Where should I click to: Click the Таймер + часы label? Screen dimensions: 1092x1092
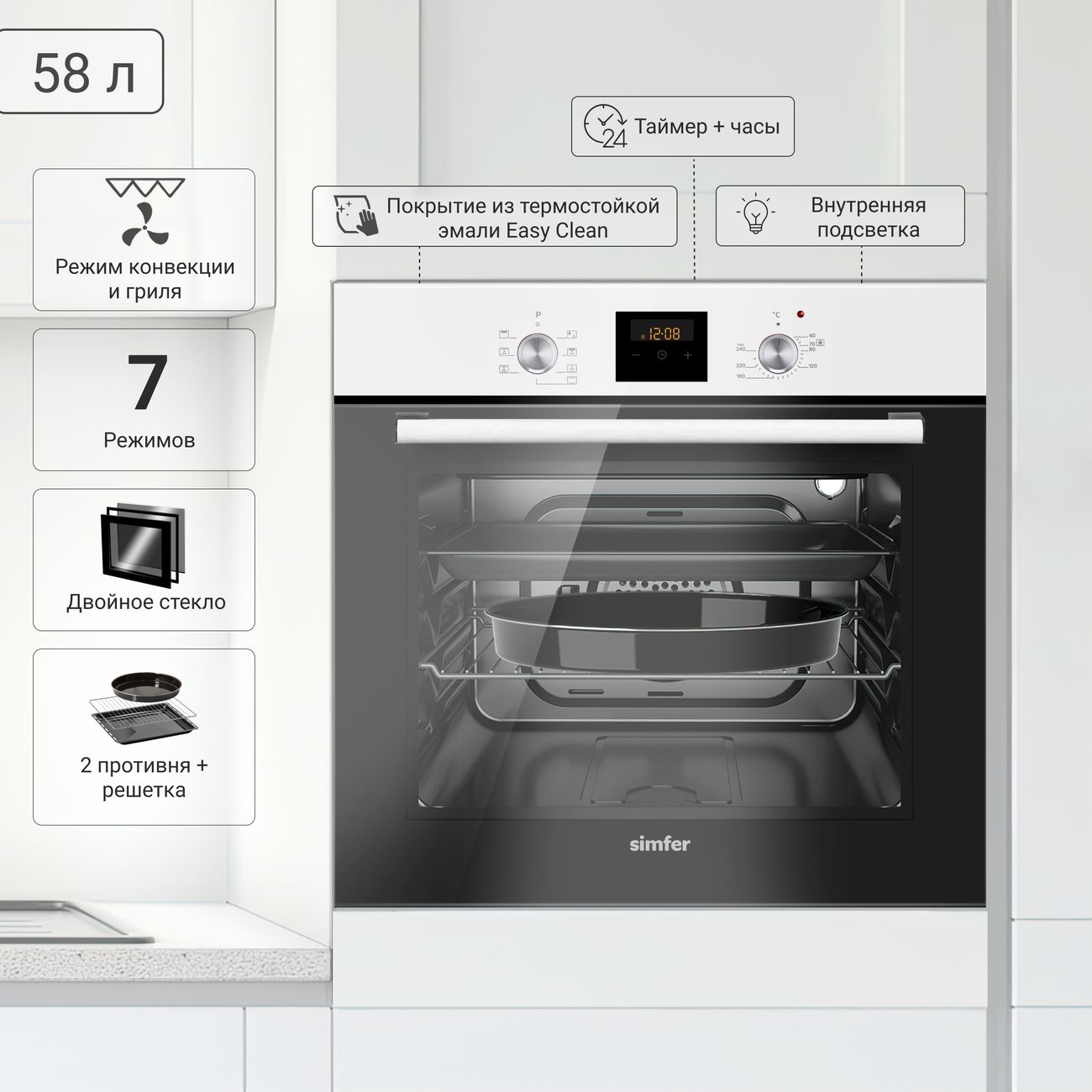pyautogui.click(x=706, y=127)
